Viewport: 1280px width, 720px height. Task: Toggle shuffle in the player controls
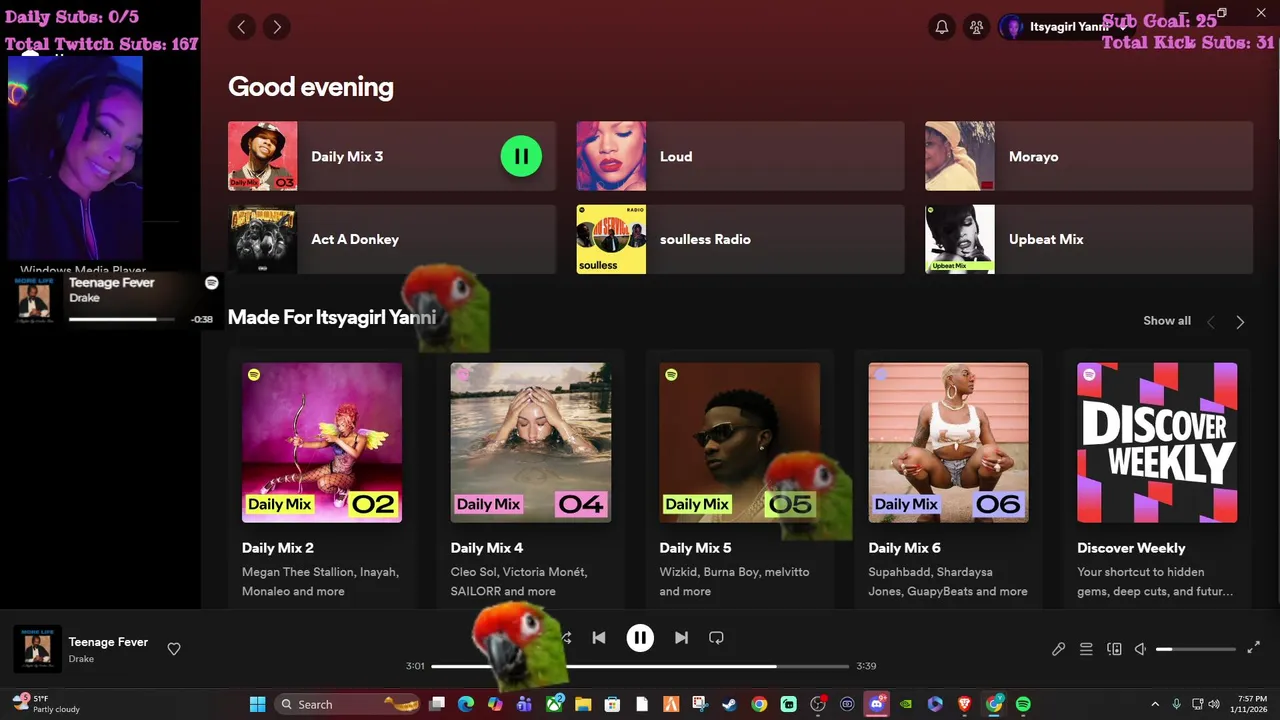click(x=565, y=638)
